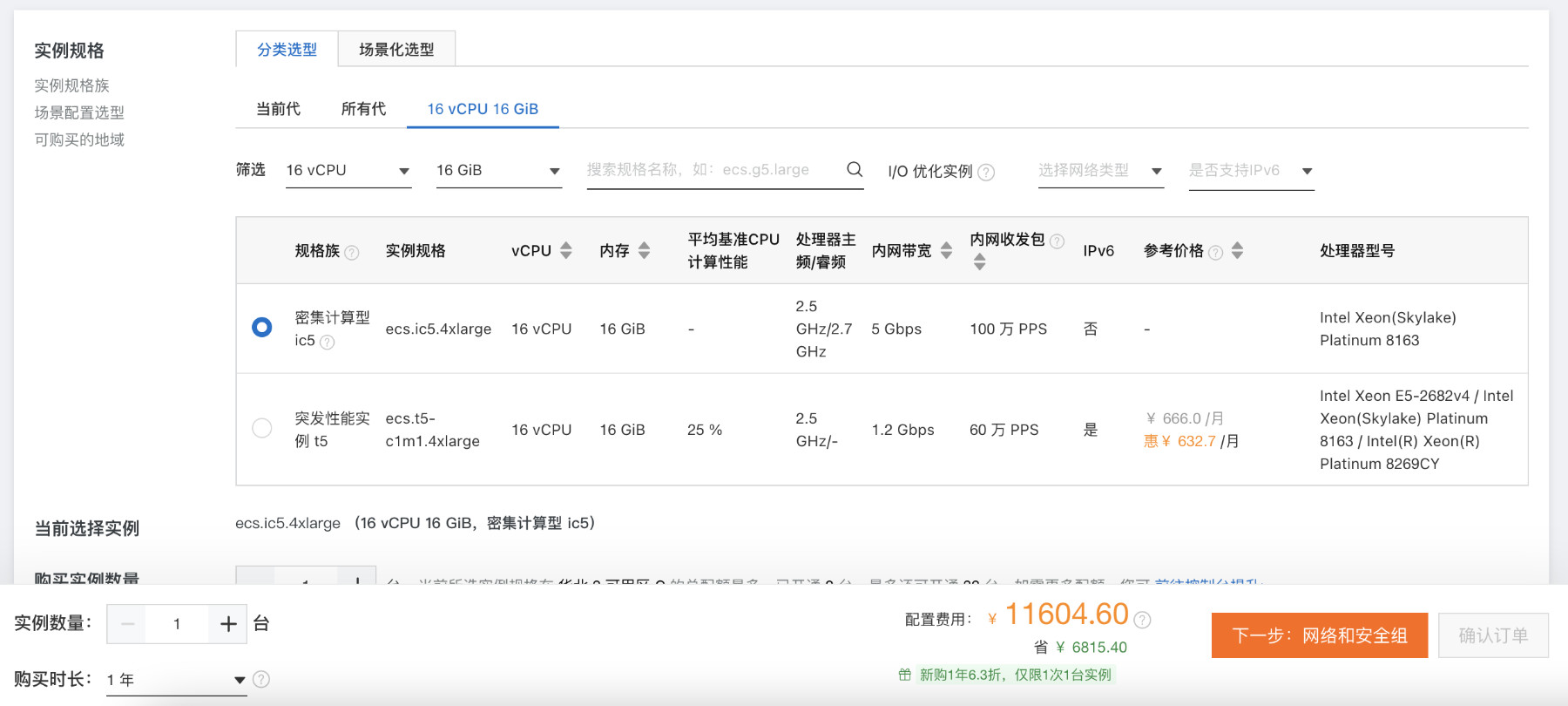
Task: Open 实例规格族 link in left sidebar
Action: [71, 85]
